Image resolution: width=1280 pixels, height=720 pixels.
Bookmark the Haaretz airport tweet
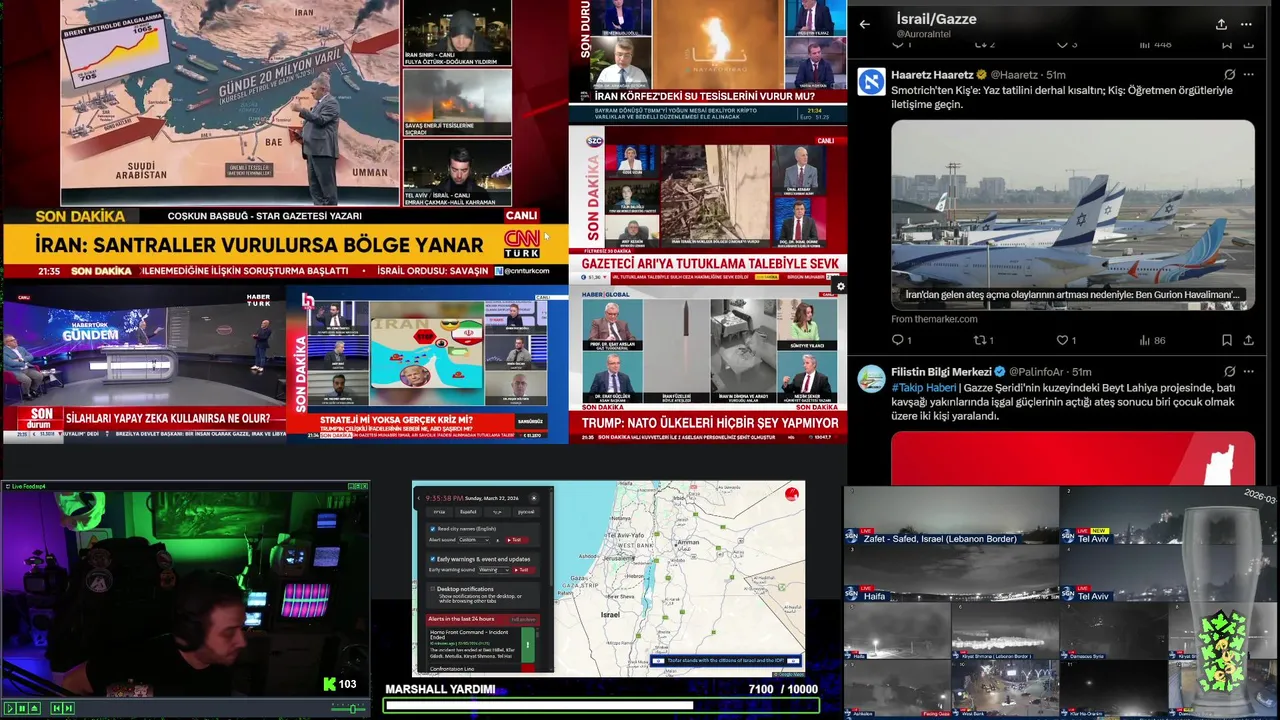click(1227, 340)
